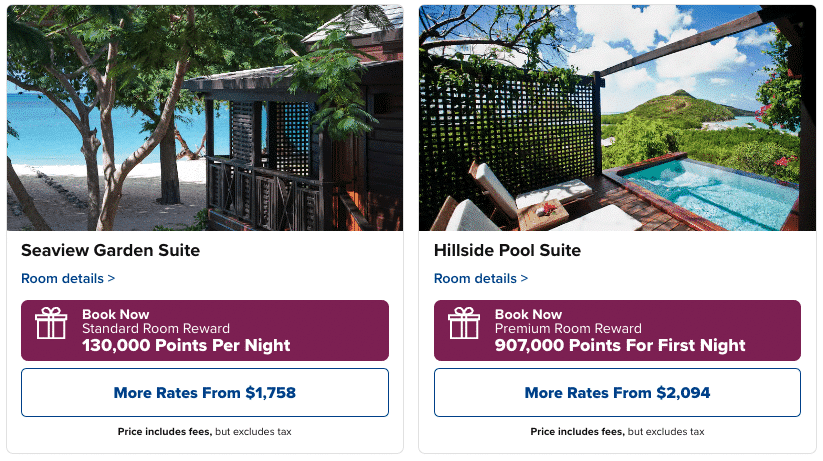Open Room details for Hillside Pool Suite
Screen dimensions: 823x461
[475, 278]
